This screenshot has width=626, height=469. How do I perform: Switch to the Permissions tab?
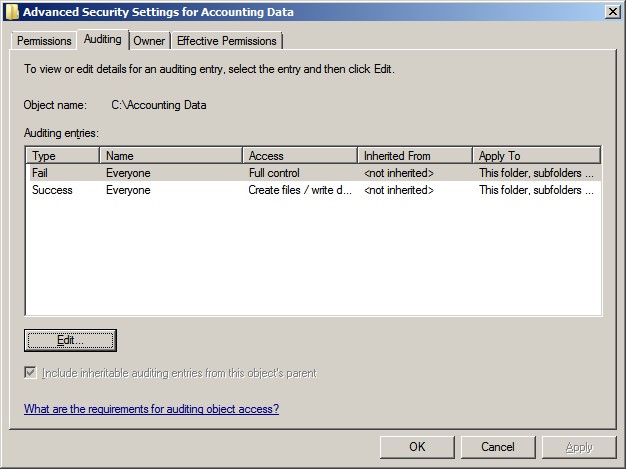pyautogui.click(x=44, y=41)
